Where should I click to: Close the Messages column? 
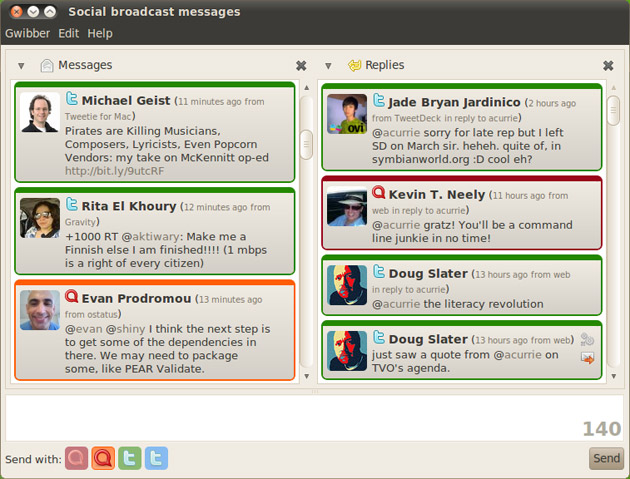tap(301, 66)
